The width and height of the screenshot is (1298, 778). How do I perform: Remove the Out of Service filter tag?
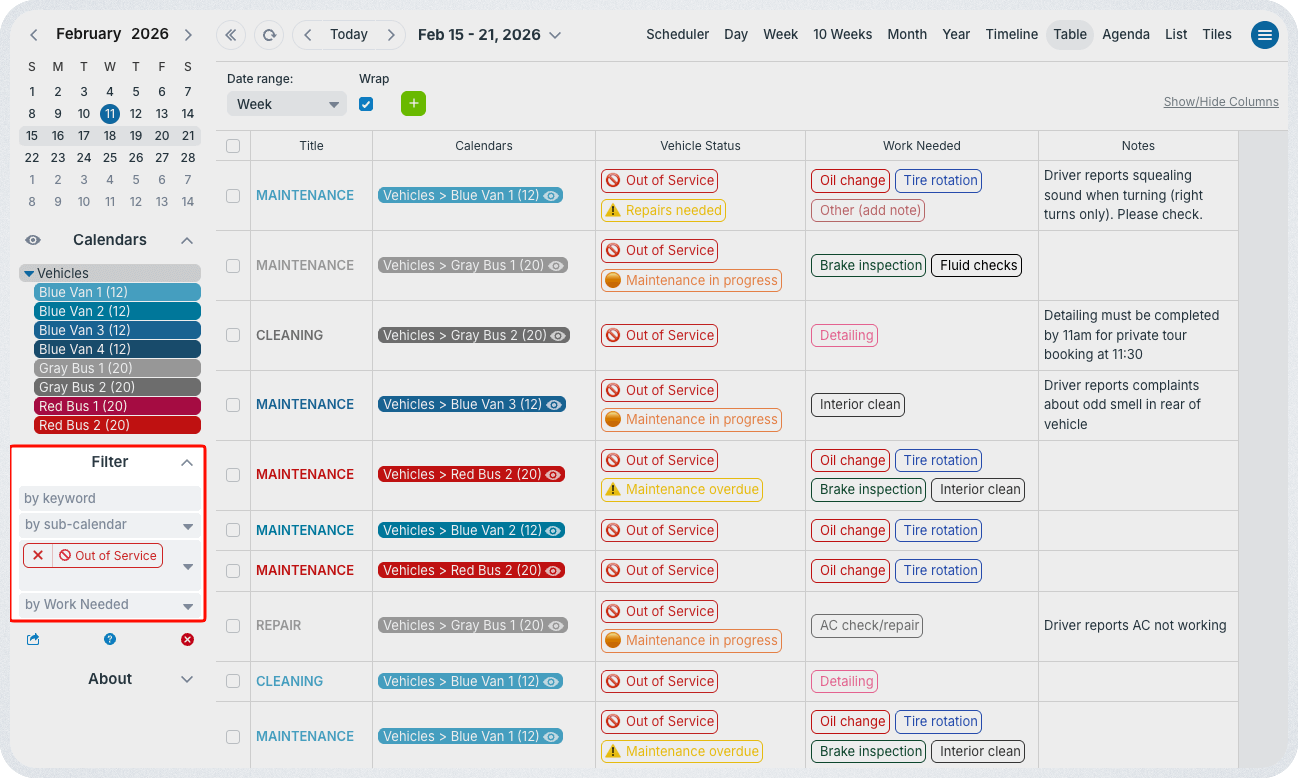(x=38, y=556)
